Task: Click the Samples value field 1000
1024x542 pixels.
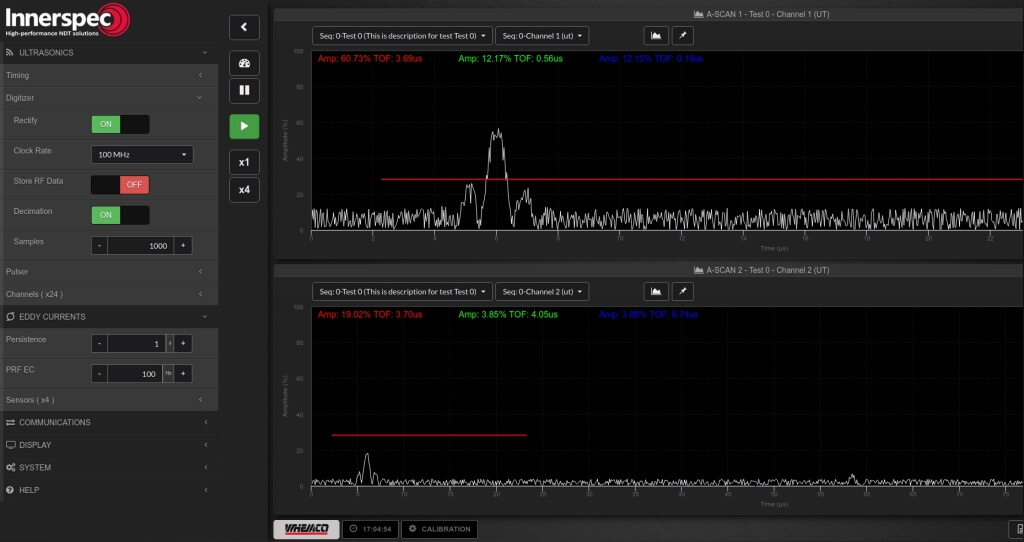Action: [141, 246]
